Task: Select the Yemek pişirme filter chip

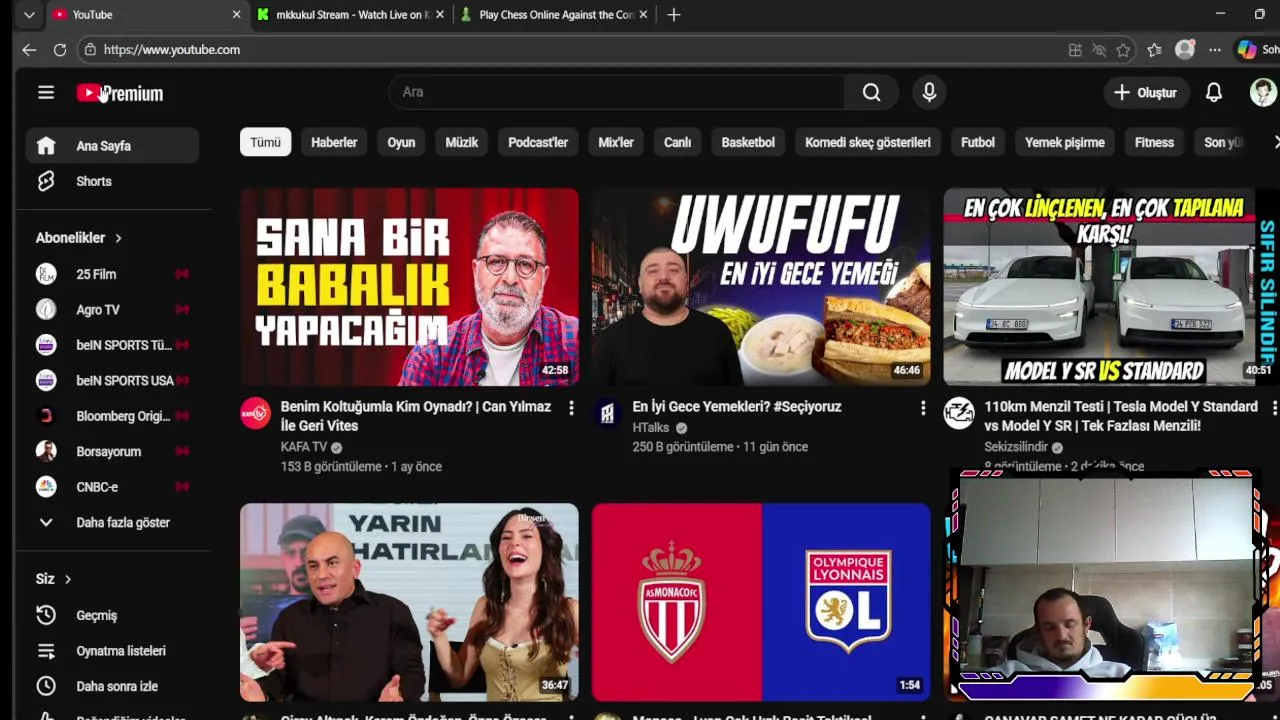Action: [x=1065, y=142]
